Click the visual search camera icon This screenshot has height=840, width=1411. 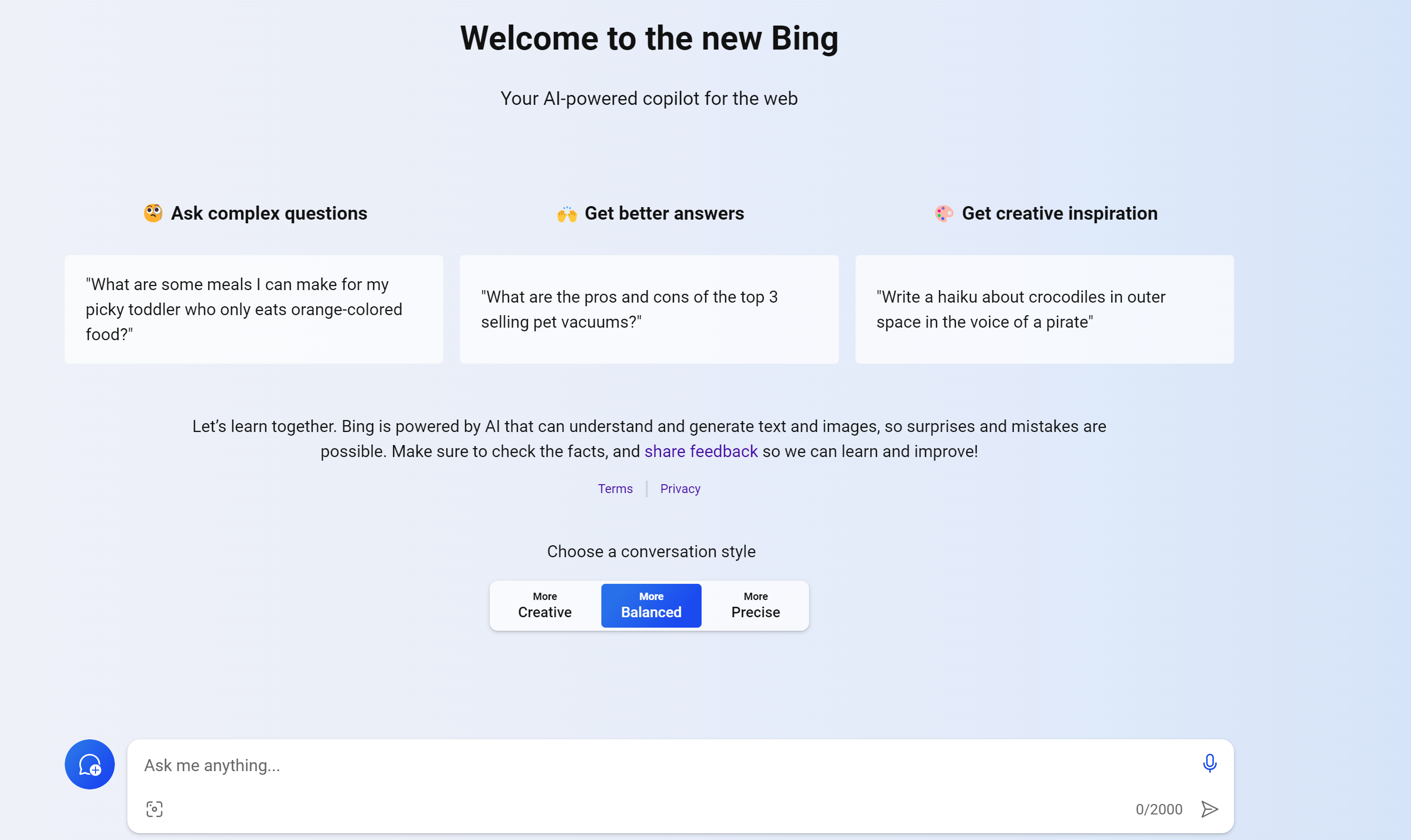click(x=155, y=809)
